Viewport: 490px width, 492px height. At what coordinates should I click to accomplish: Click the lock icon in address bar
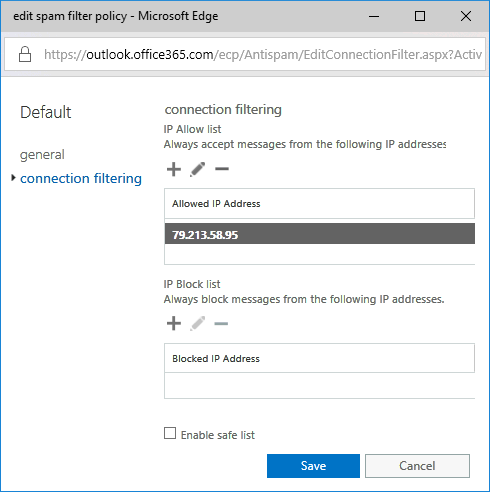25,54
